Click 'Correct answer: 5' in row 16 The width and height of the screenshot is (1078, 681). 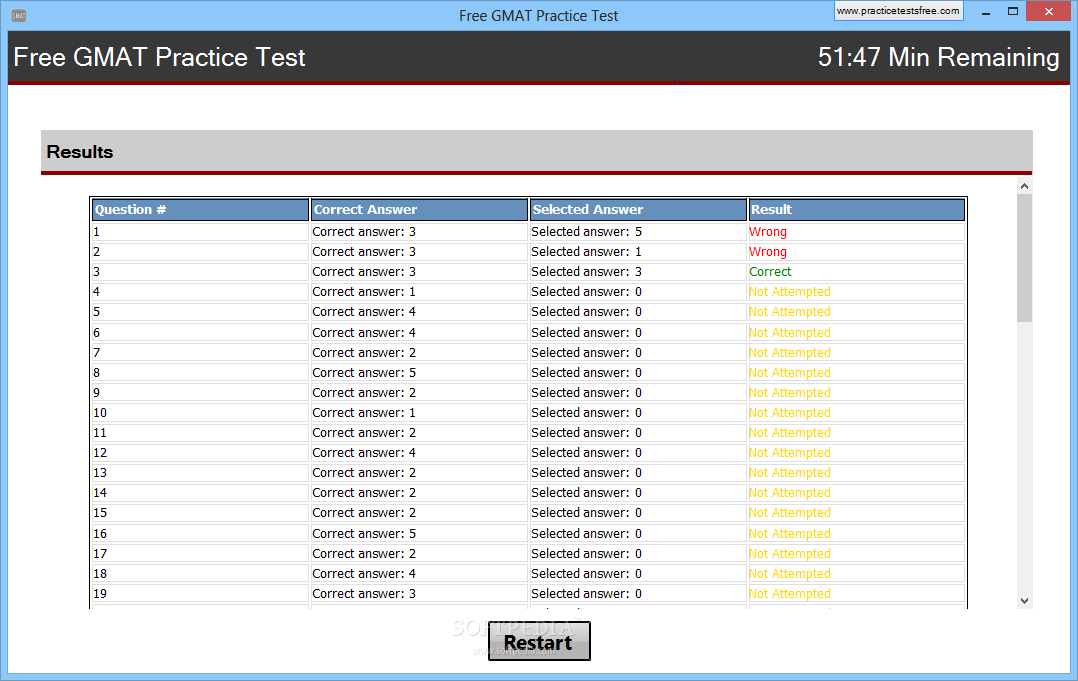point(364,533)
